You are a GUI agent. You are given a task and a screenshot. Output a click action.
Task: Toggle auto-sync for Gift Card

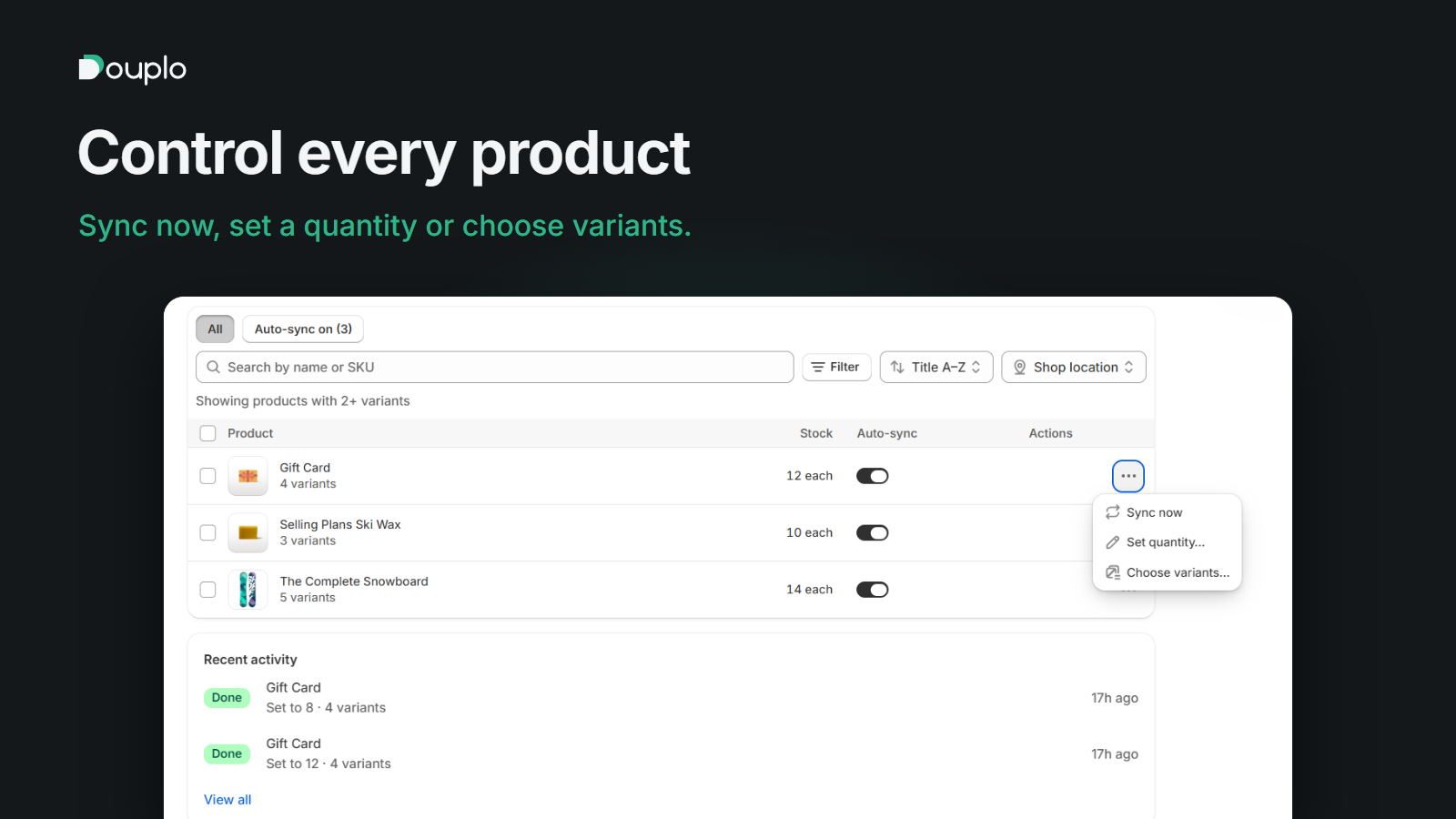[x=873, y=476]
